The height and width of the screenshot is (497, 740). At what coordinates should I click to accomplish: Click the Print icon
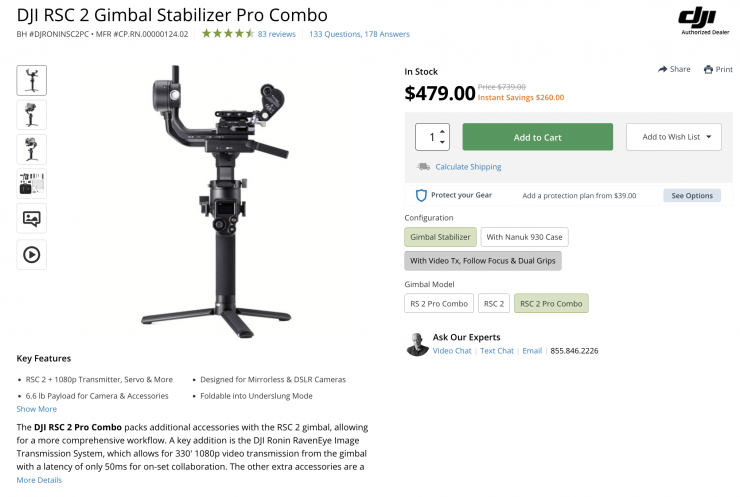pyautogui.click(x=708, y=69)
